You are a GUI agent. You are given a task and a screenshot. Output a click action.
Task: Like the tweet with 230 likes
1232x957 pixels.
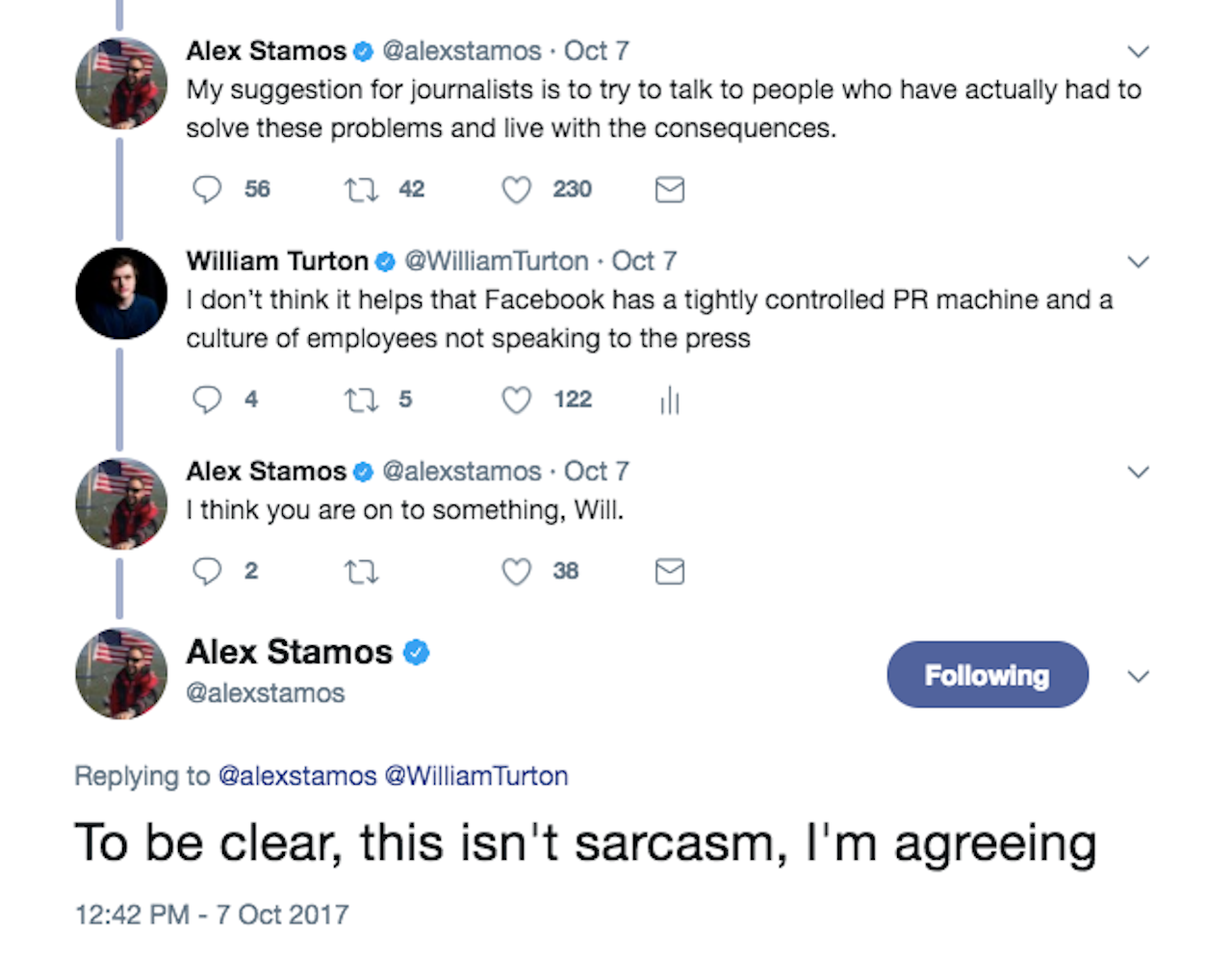coord(516,190)
